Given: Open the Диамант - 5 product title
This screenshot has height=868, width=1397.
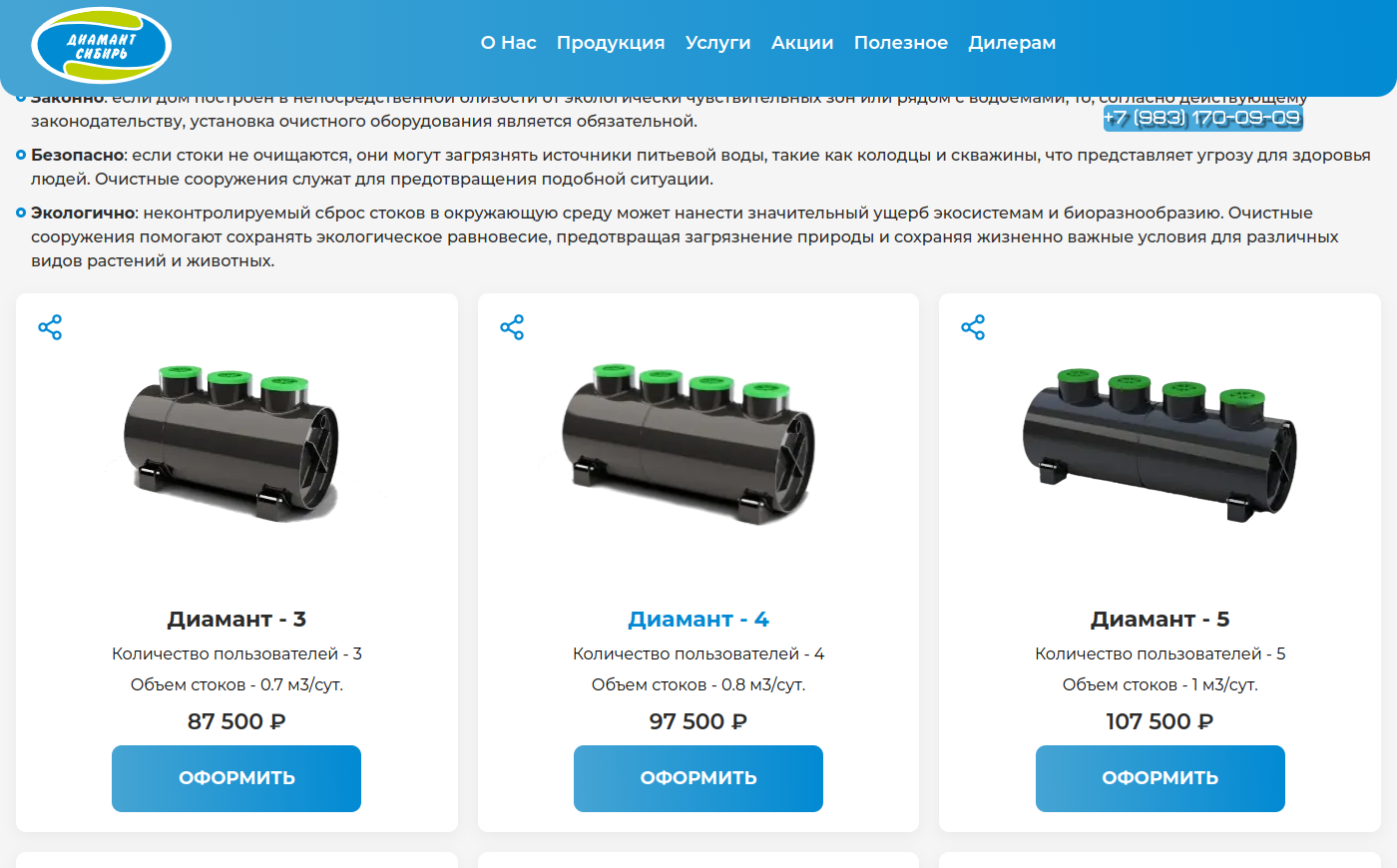Looking at the screenshot, I should point(1161,620).
